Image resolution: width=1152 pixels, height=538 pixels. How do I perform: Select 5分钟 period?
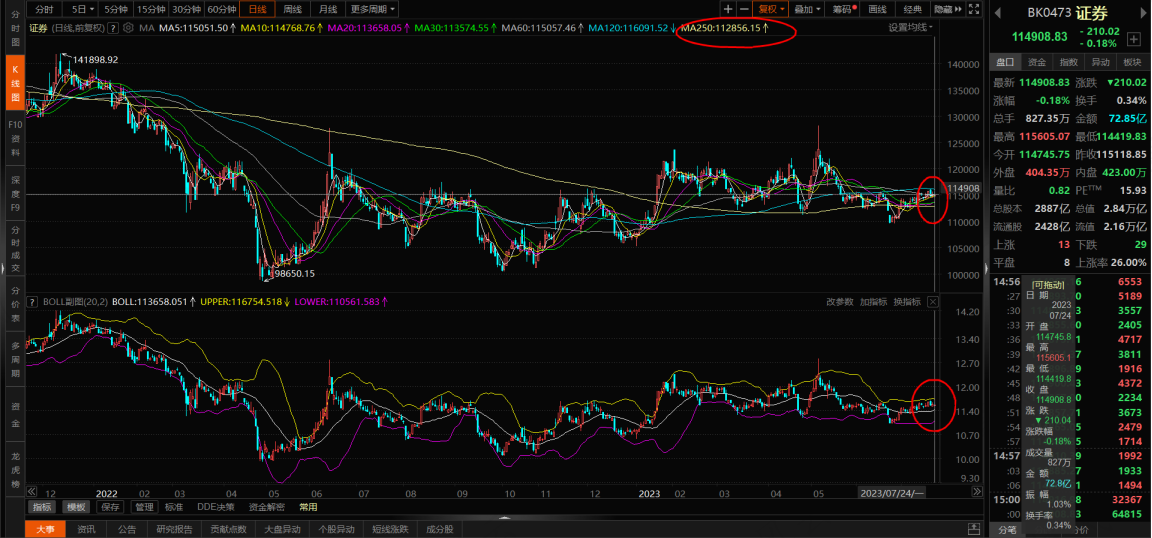tap(115, 10)
